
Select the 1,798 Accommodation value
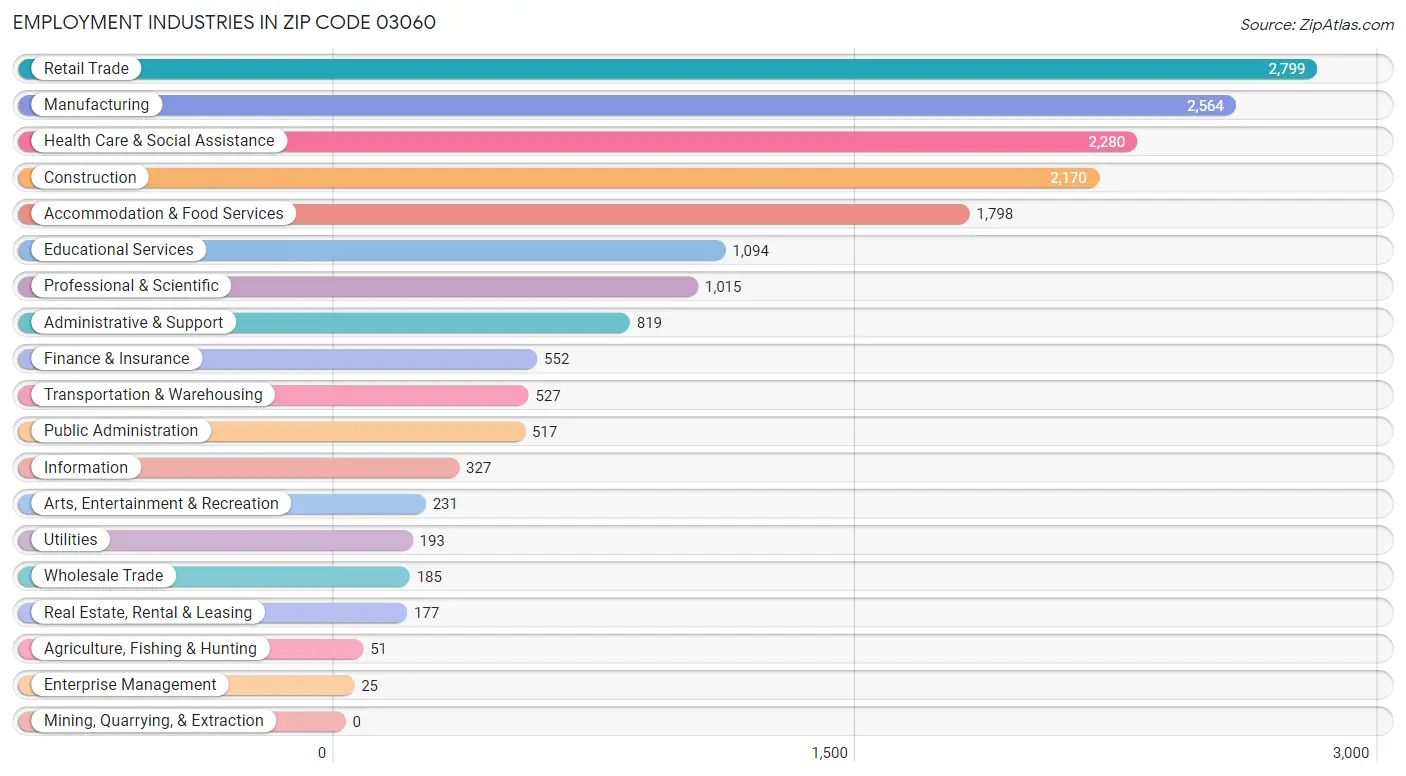pos(995,214)
